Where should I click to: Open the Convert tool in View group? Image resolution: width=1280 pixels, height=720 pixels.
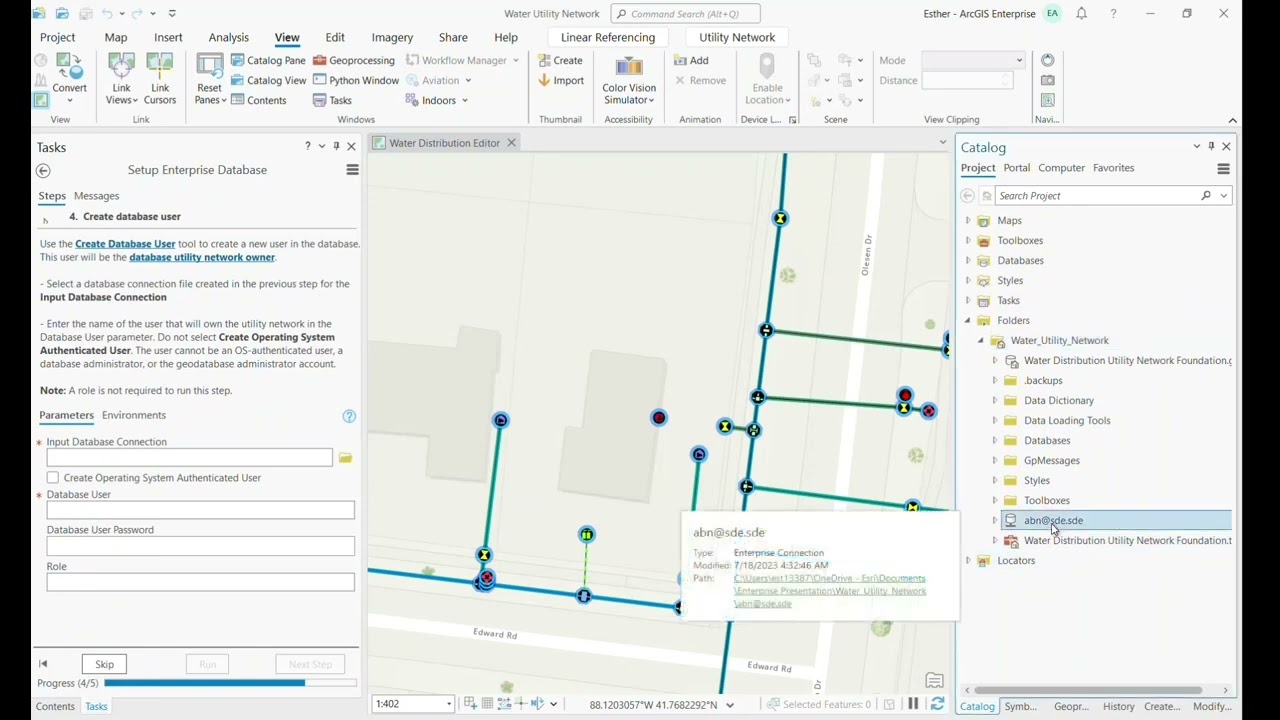coord(69,75)
